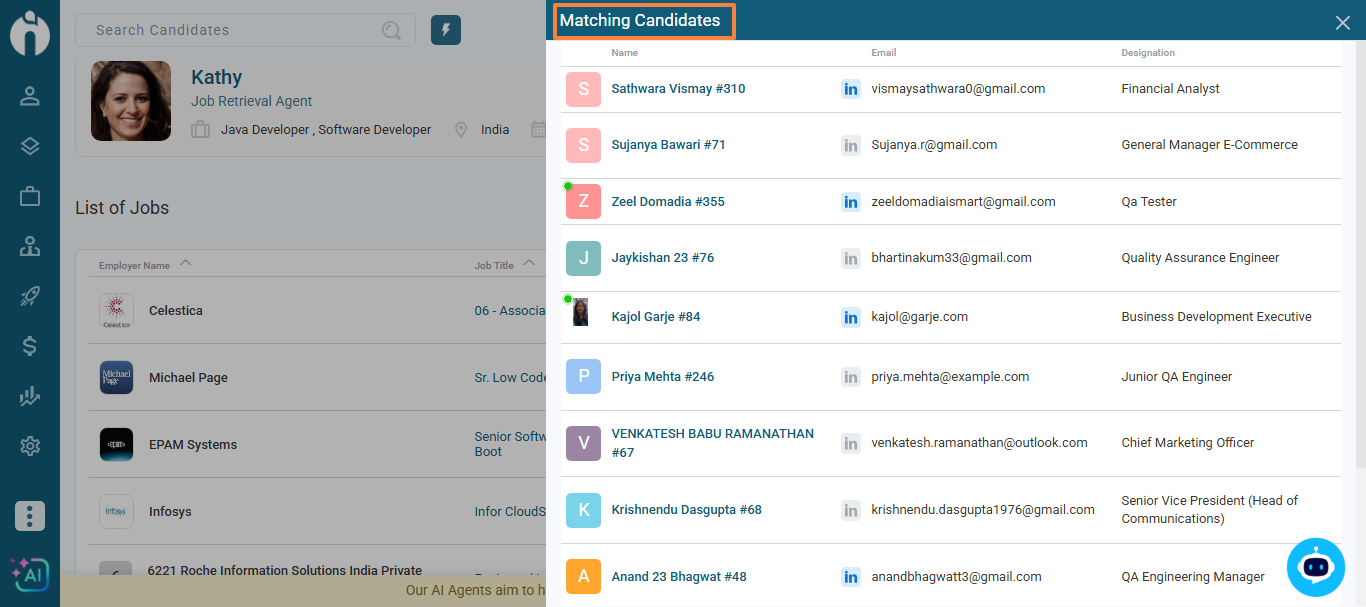
Task: Open the briefcase Jobs icon in sidebar
Action: pos(30,196)
